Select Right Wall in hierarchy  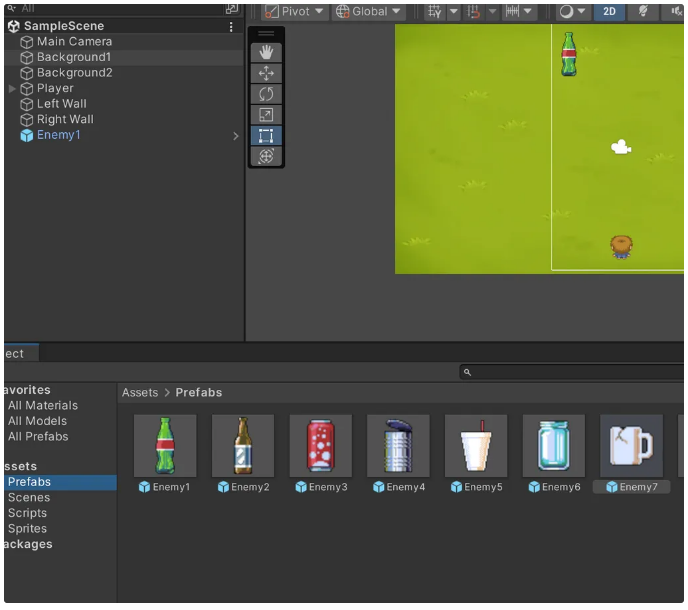124,119
